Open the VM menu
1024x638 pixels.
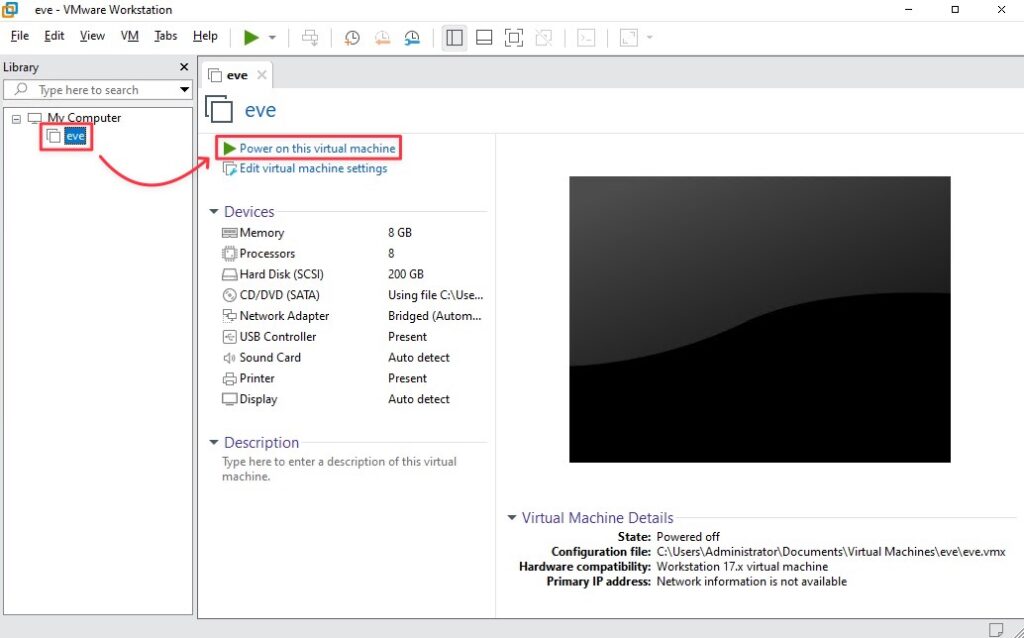[x=130, y=36]
